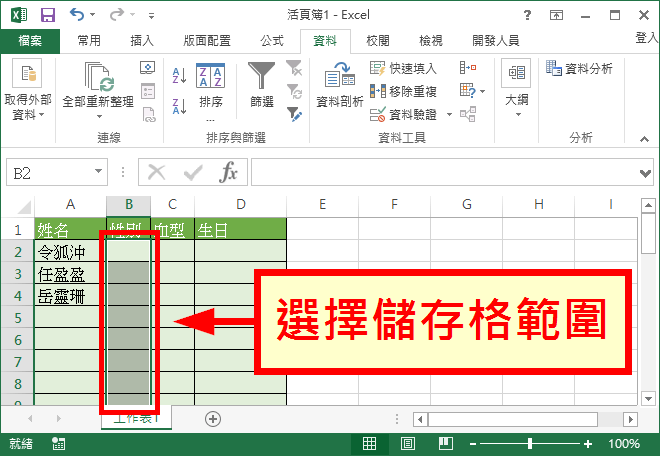This screenshot has height=456, width=660.
Task: Switch to Page Layout view icon
Action: pyautogui.click(x=407, y=443)
